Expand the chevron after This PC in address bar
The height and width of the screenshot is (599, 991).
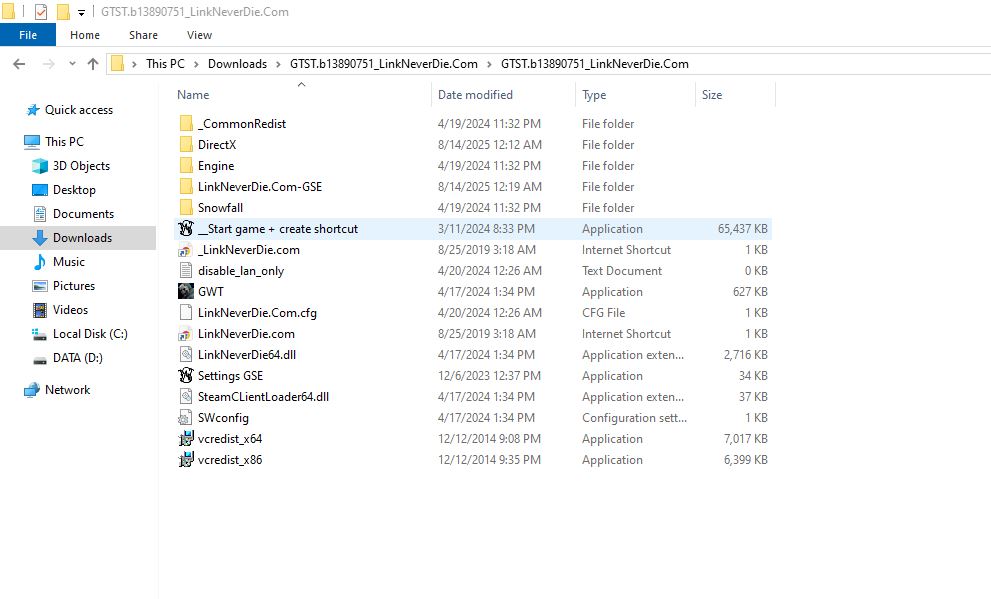pos(196,64)
